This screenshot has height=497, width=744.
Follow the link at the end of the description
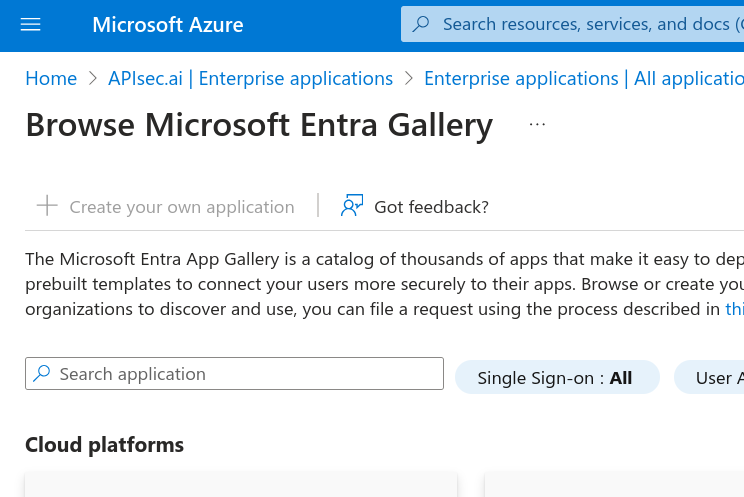point(734,309)
